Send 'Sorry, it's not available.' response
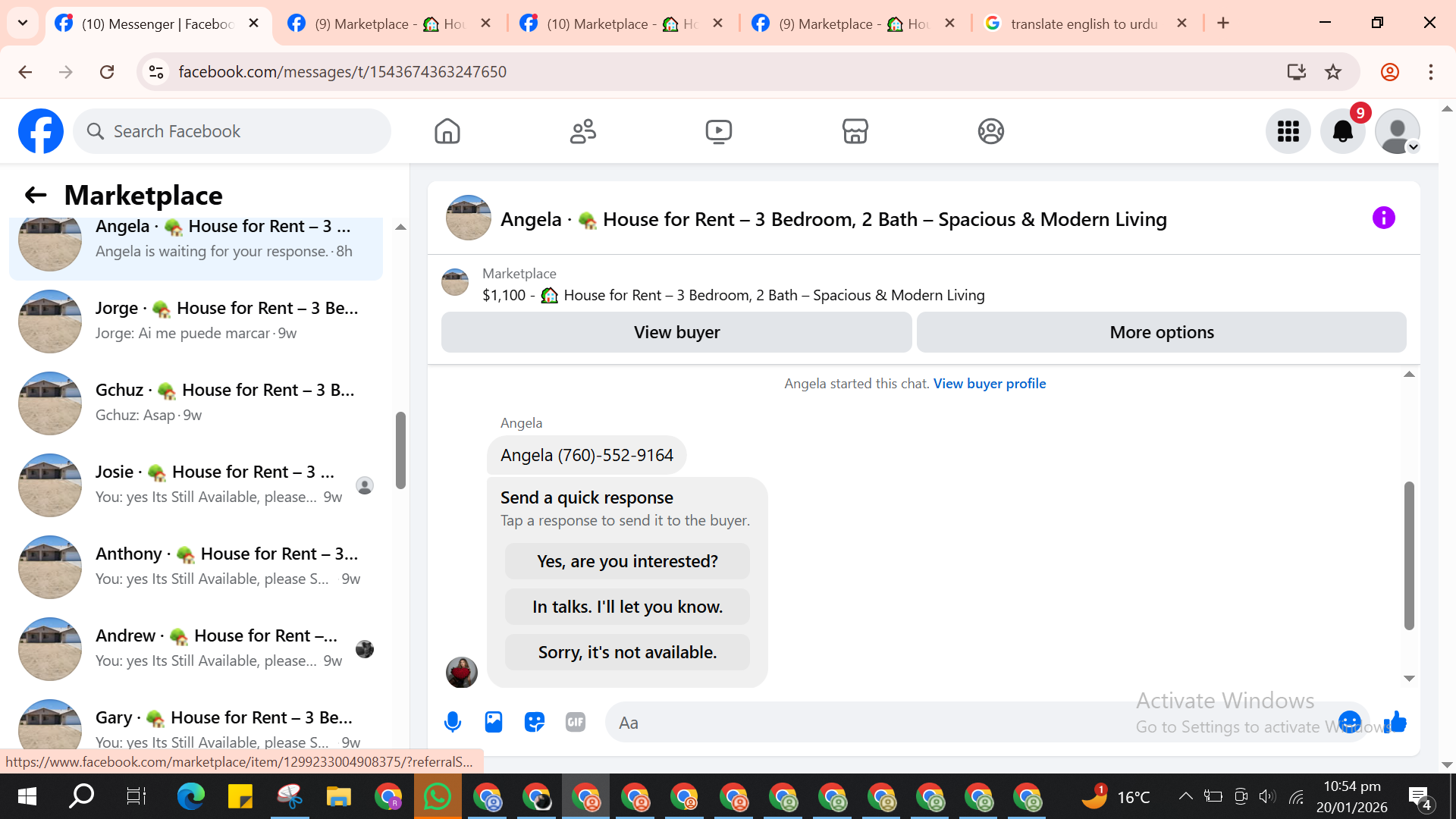Viewport: 1456px width, 819px height. coord(627,652)
